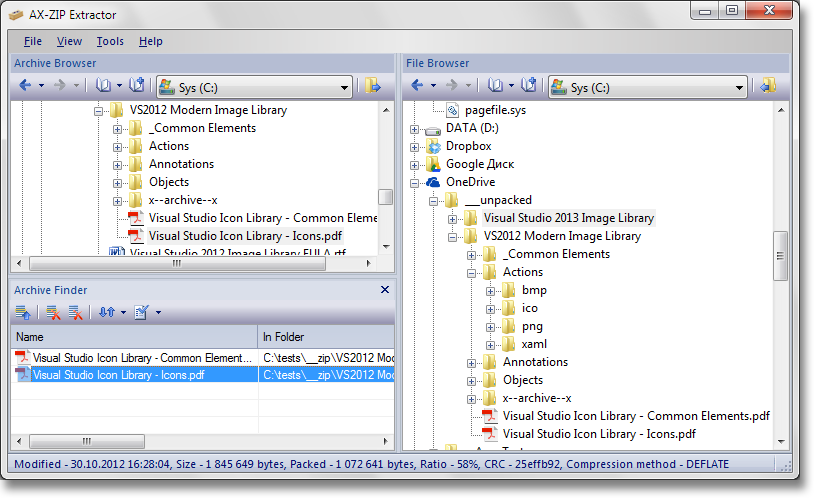The height and width of the screenshot is (500, 820).
Task: Open Sys (C:) drive dropdown in File Browser
Action: pyautogui.click(x=738, y=88)
